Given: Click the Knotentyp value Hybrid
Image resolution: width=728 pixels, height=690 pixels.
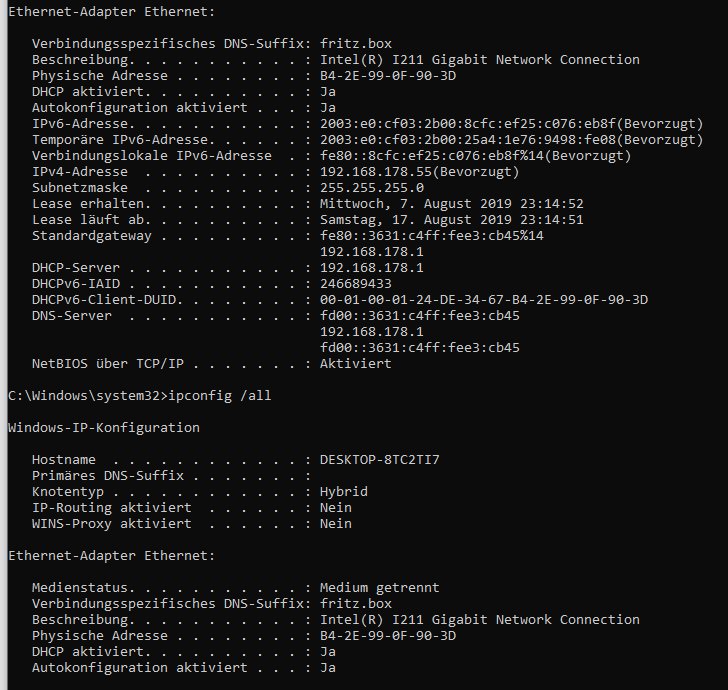Looking at the screenshot, I should (x=344, y=492).
